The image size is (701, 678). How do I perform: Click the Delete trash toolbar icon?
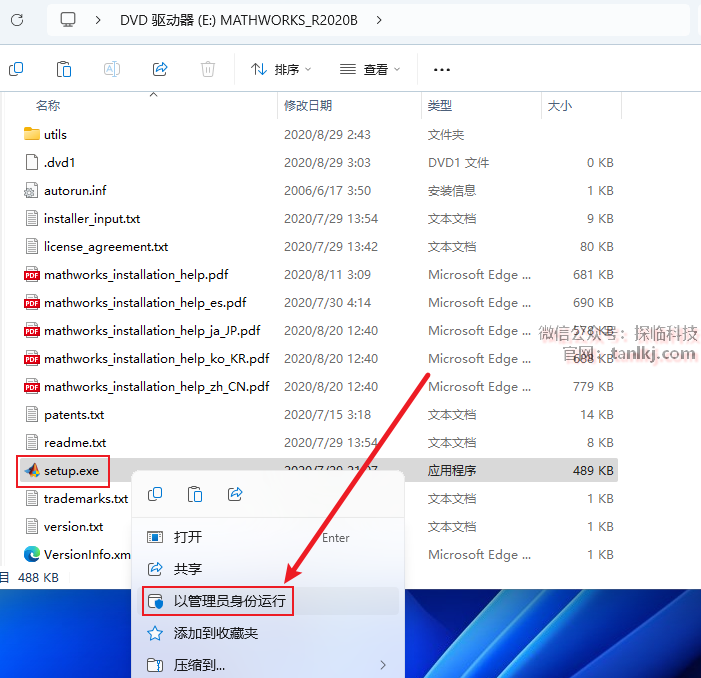point(208,69)
